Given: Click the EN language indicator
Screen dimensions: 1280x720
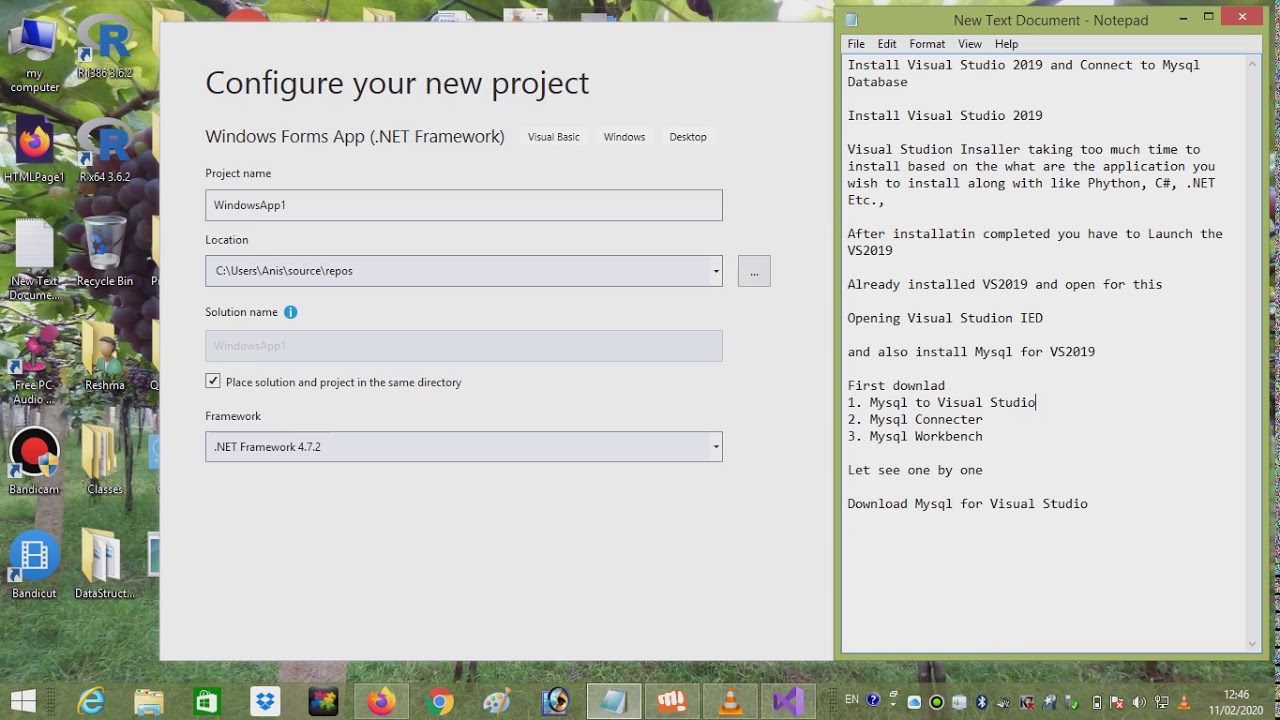Looking at the screenshot, I should coord(852,700).
